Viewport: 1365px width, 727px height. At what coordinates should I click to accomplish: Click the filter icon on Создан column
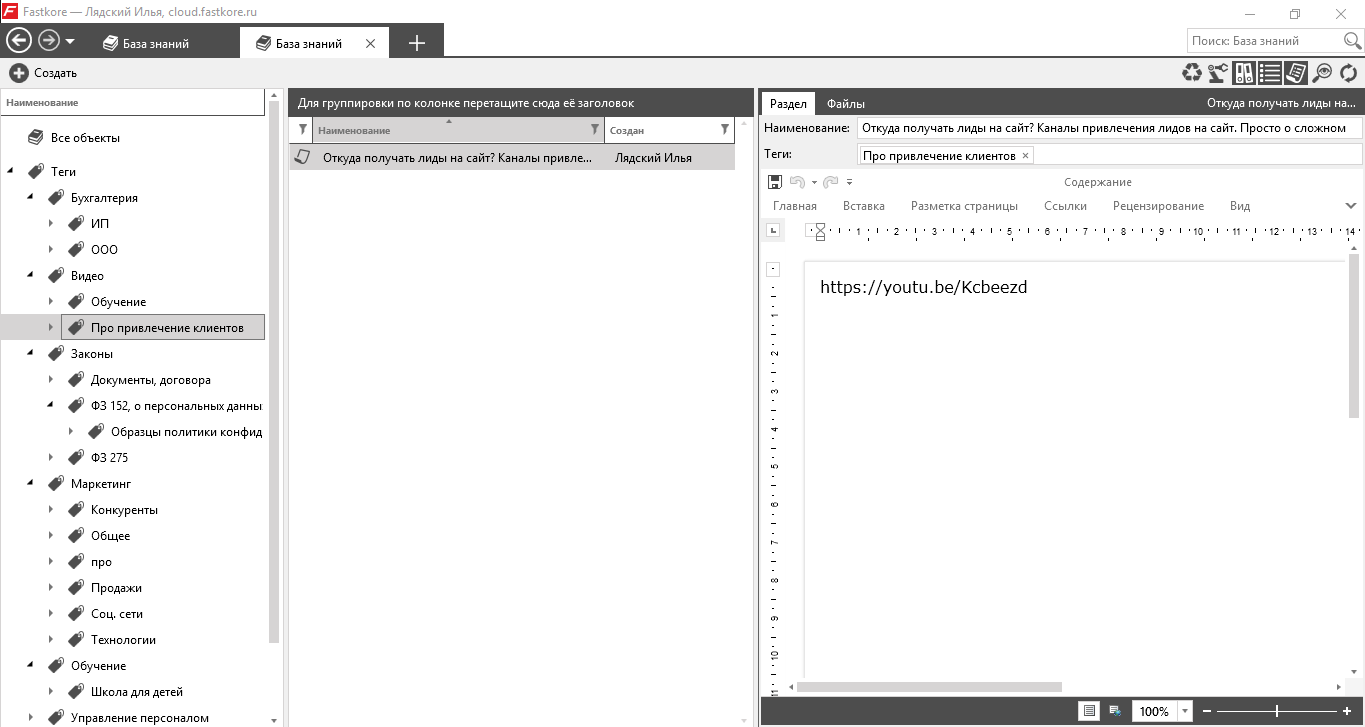tap(724, 130)
